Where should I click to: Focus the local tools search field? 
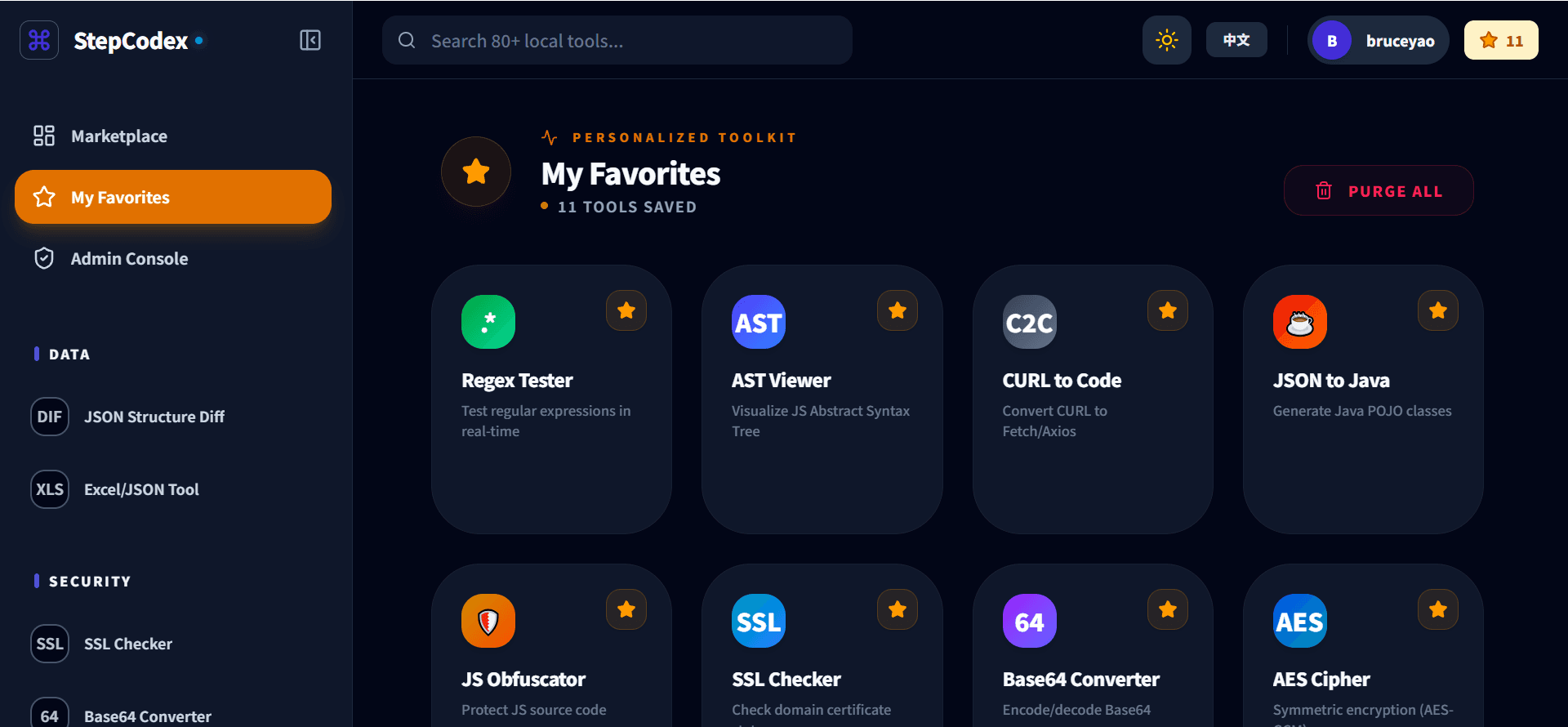(x=617, y=41)
